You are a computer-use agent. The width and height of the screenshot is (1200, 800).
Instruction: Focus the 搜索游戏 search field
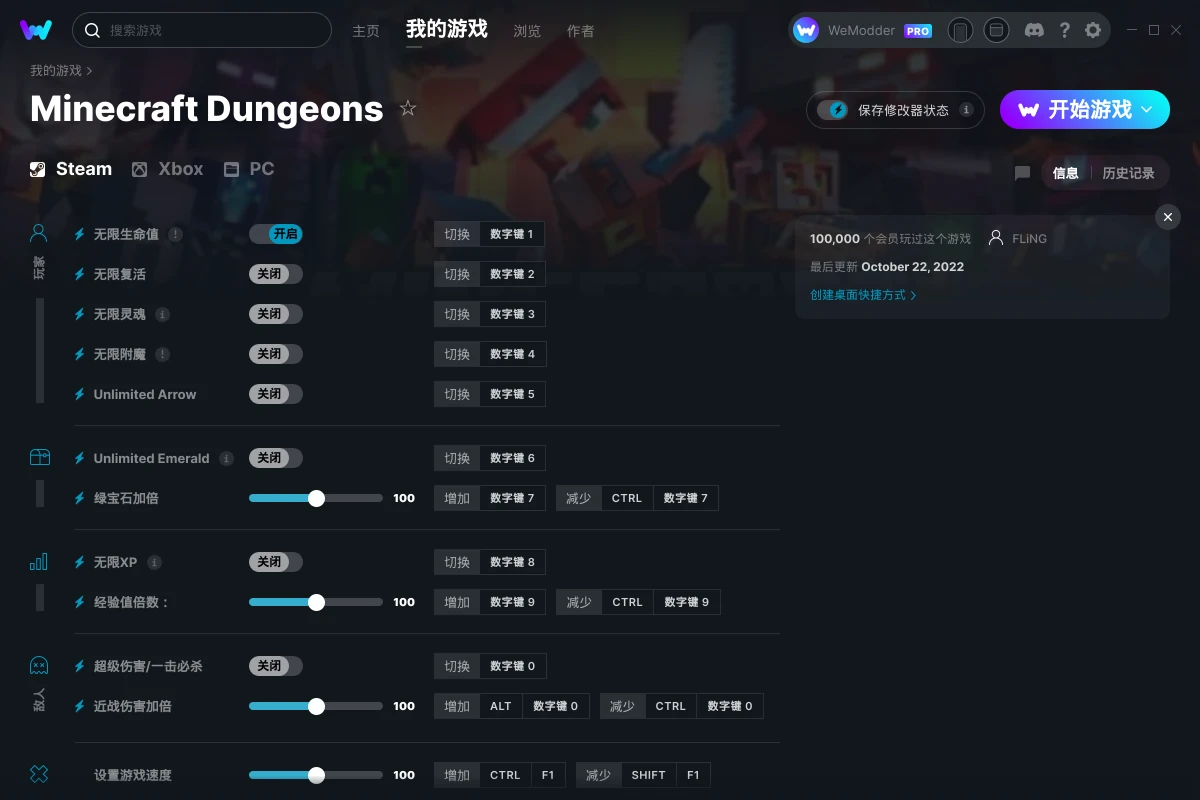click(202, 30)
